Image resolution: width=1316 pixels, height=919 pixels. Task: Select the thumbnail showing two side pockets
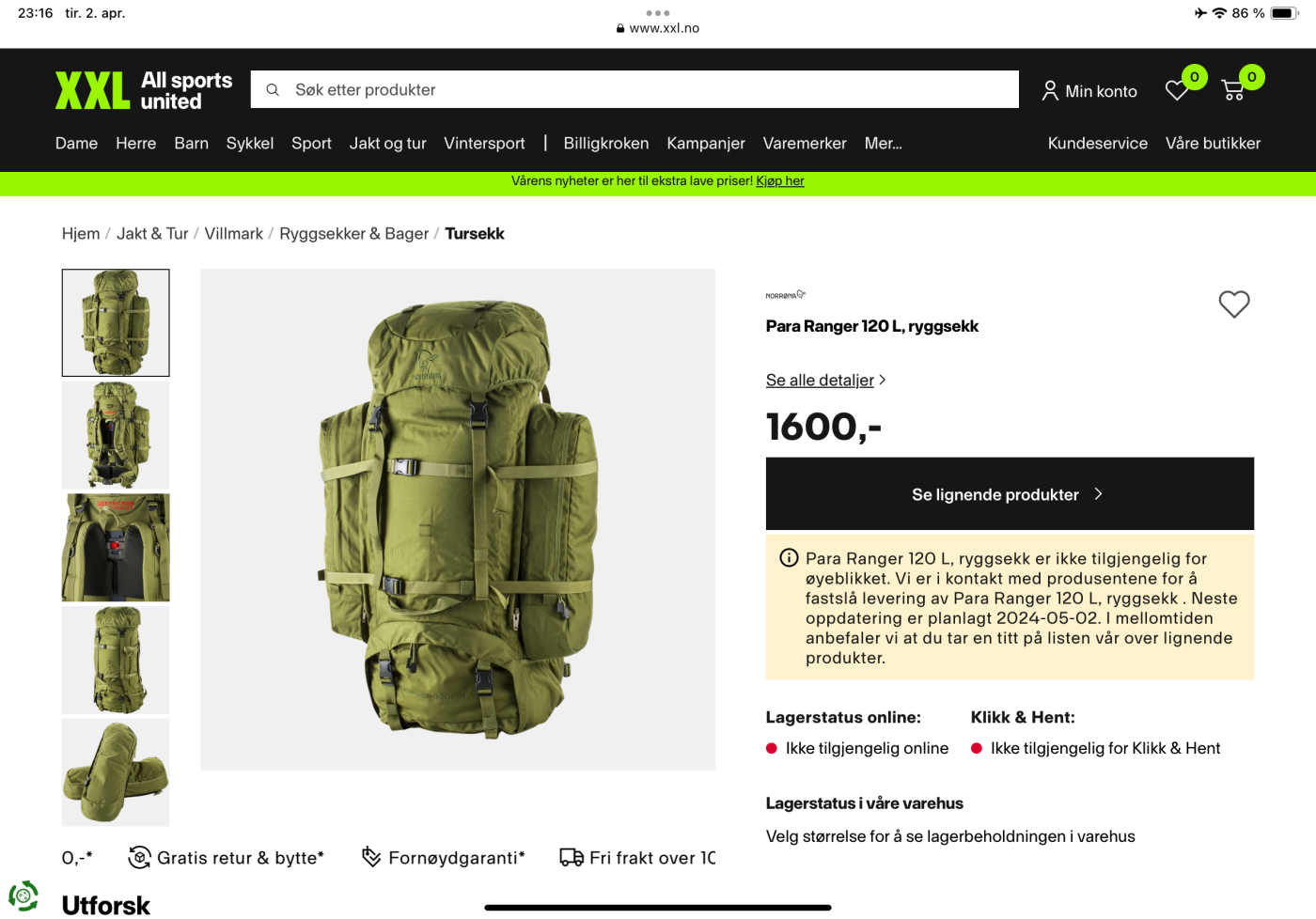116,772
